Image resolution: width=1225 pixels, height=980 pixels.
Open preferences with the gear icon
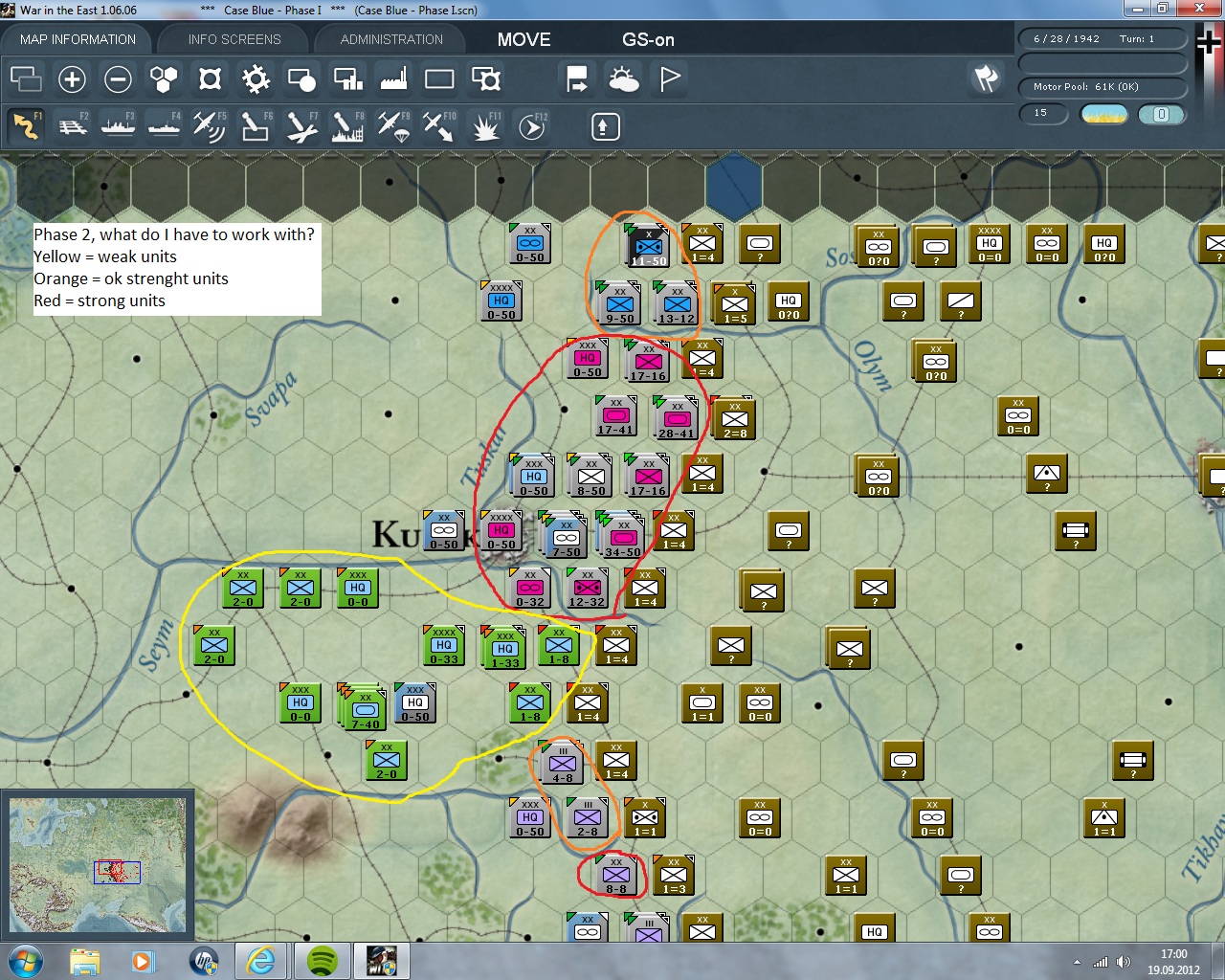[x=256, y=78]
